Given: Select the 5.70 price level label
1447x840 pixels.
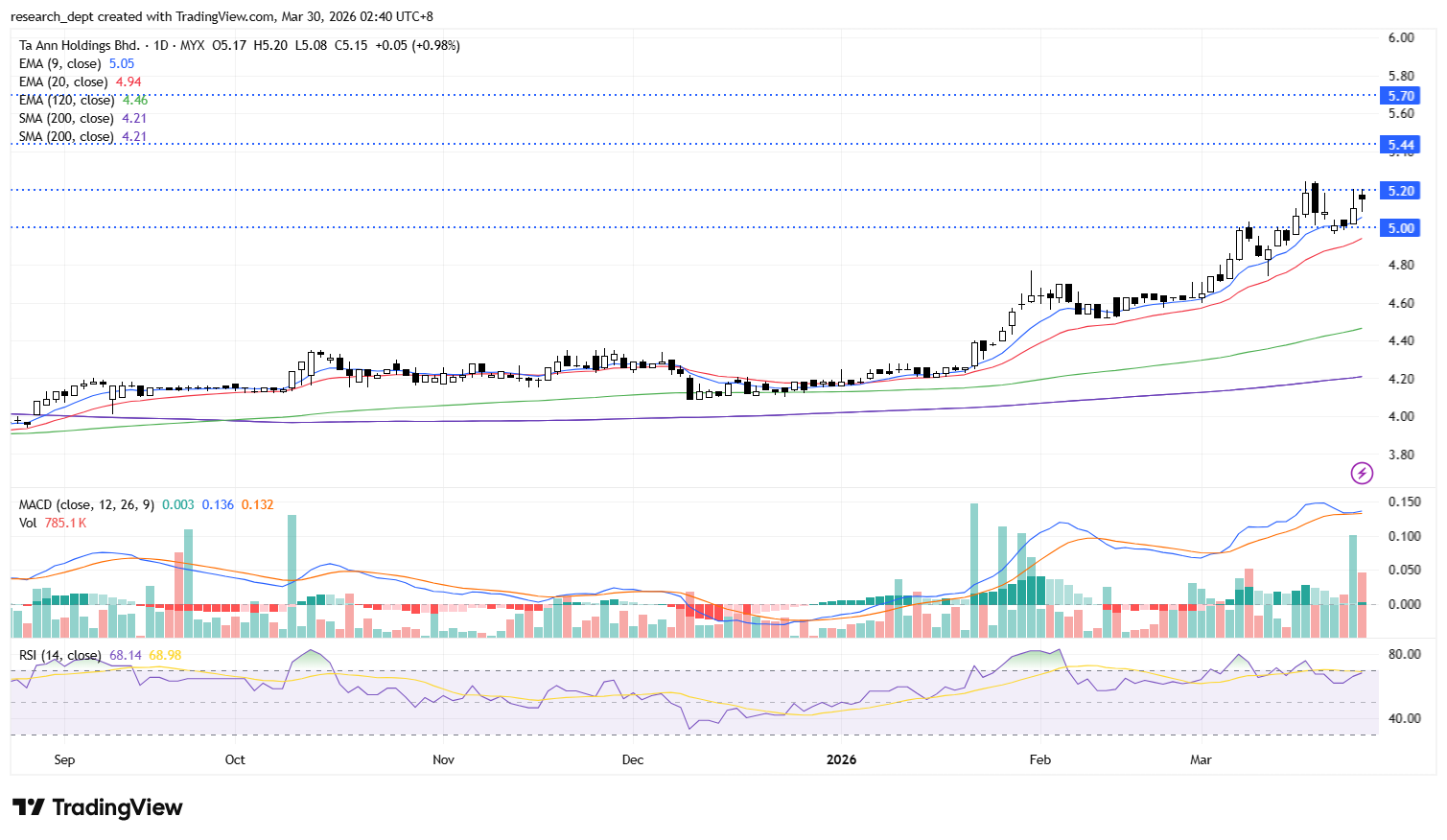Looking at the screenshot, I should (1400, 96).
